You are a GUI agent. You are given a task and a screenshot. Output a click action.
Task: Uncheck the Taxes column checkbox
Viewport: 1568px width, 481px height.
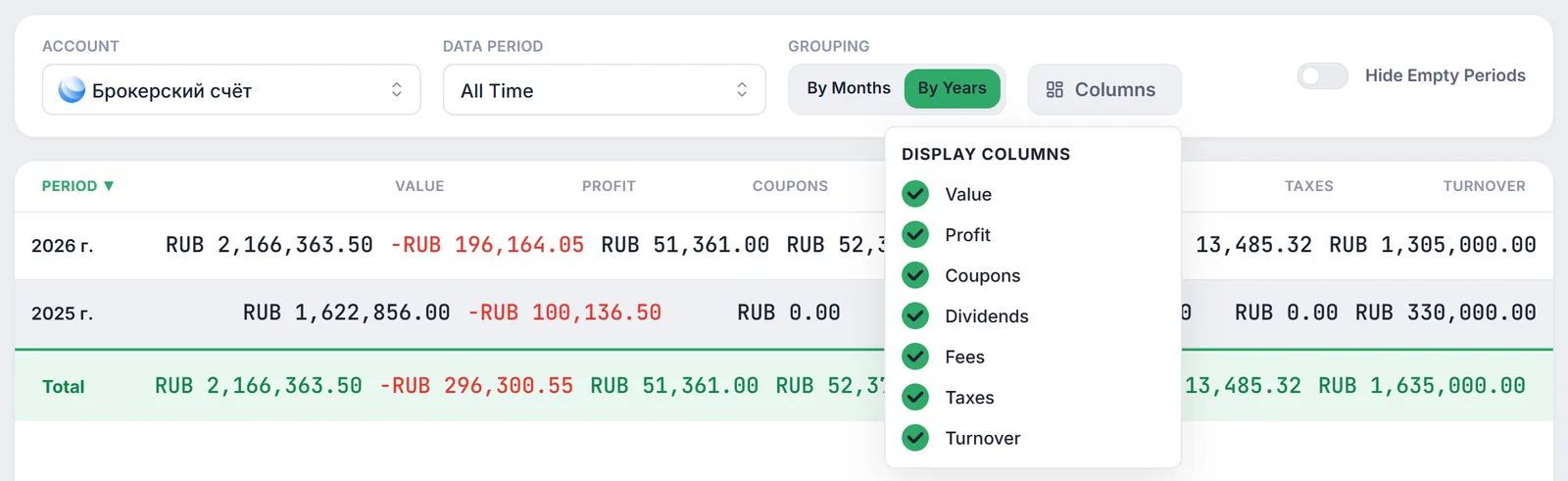point(915,398)
